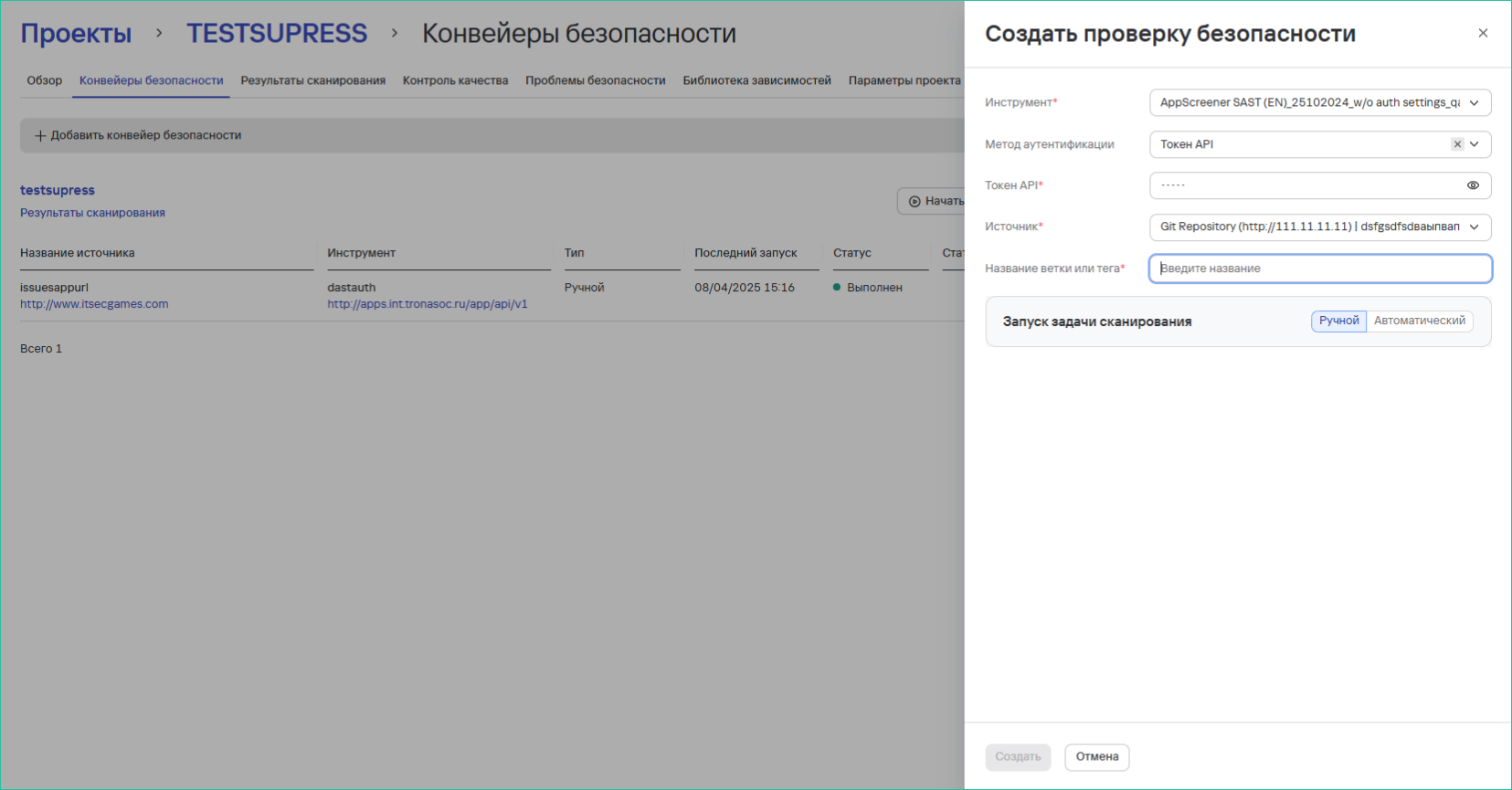Switch to Результаты сканирования tab
Screen dimensions: 1512x790
[312, 80]
